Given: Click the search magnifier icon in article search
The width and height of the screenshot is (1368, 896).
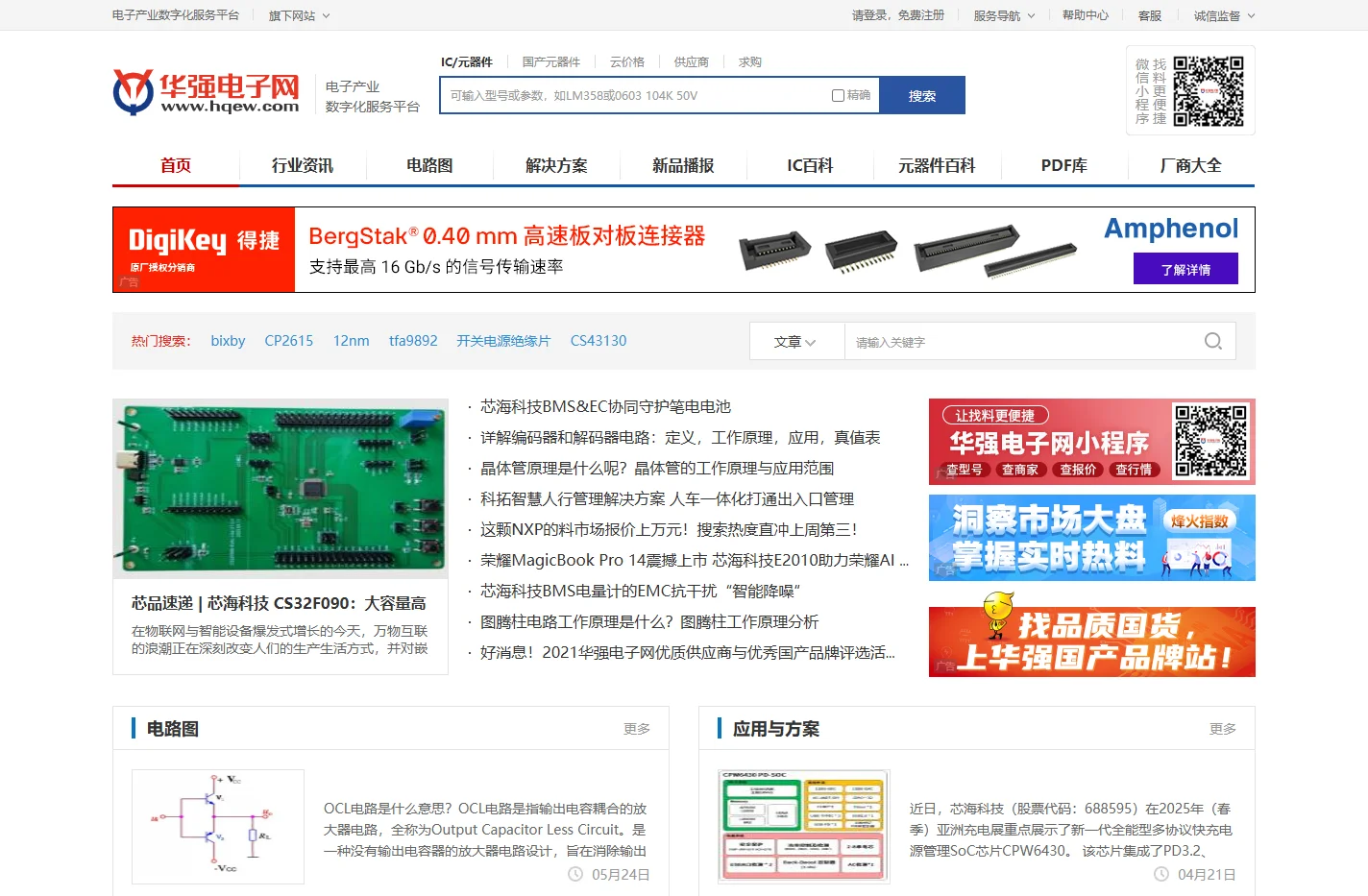Looking at the screenshot, I should pos(1213,341).
